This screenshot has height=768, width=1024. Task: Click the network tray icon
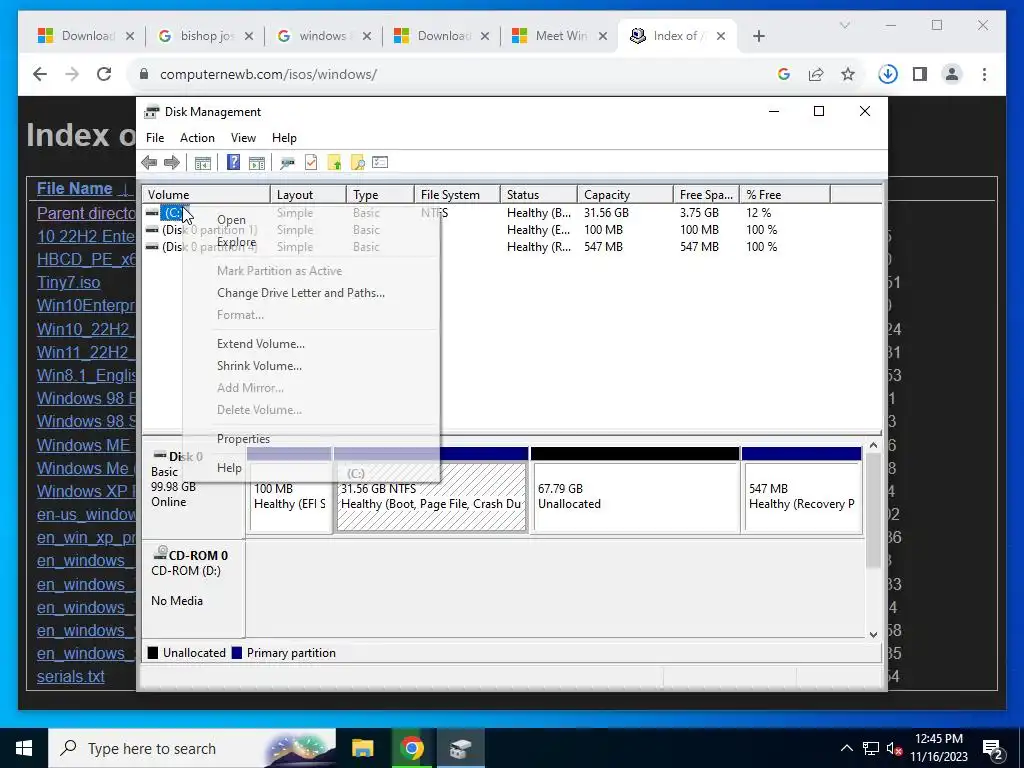871,748
